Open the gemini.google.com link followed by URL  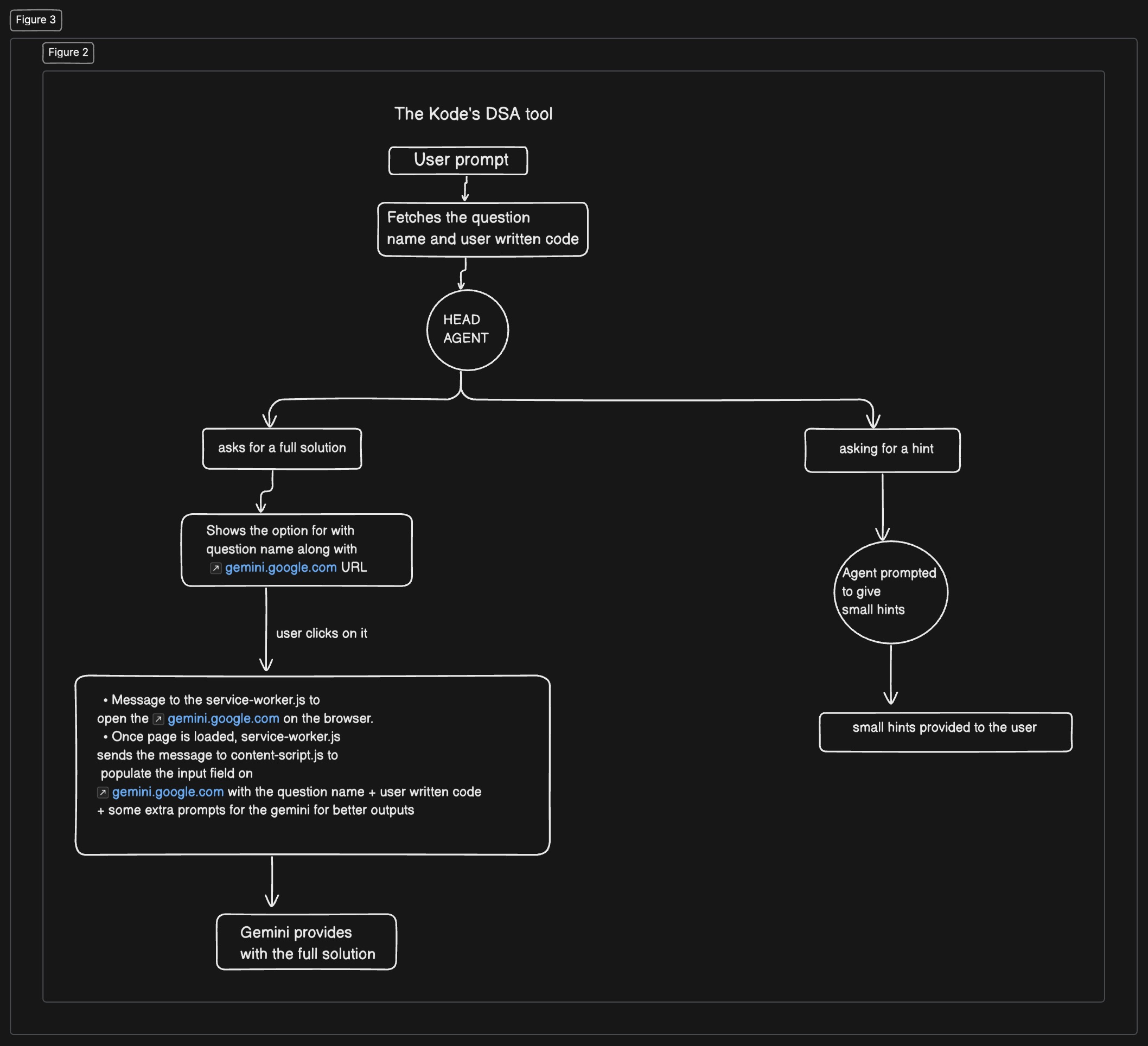coord(280,567)
